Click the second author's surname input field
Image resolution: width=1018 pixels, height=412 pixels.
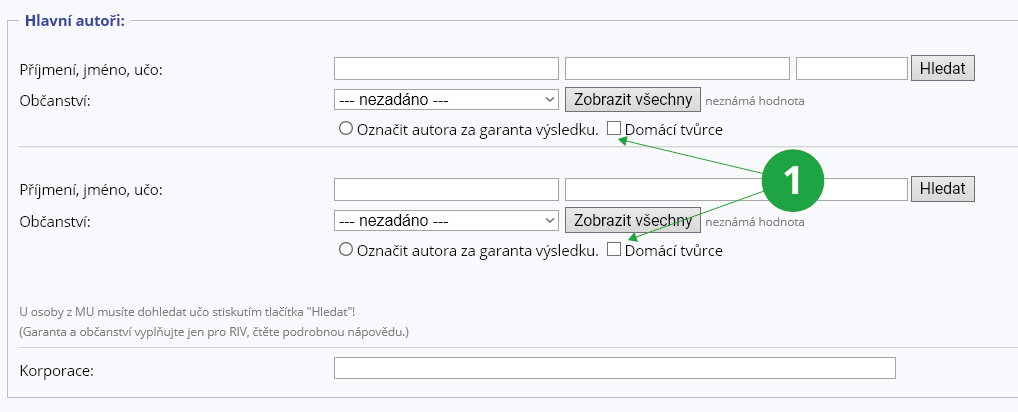(x=446, y=190)
